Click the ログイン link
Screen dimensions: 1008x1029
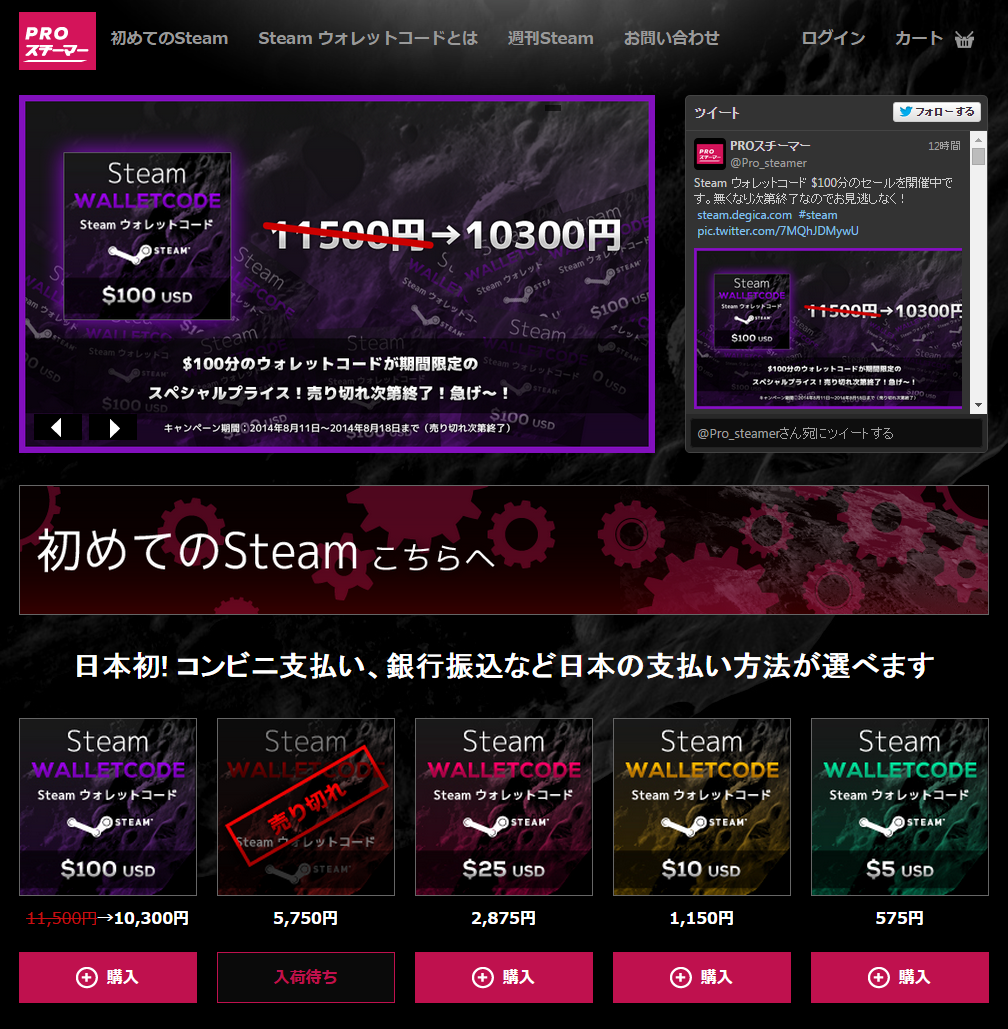[x=833, y=38]
